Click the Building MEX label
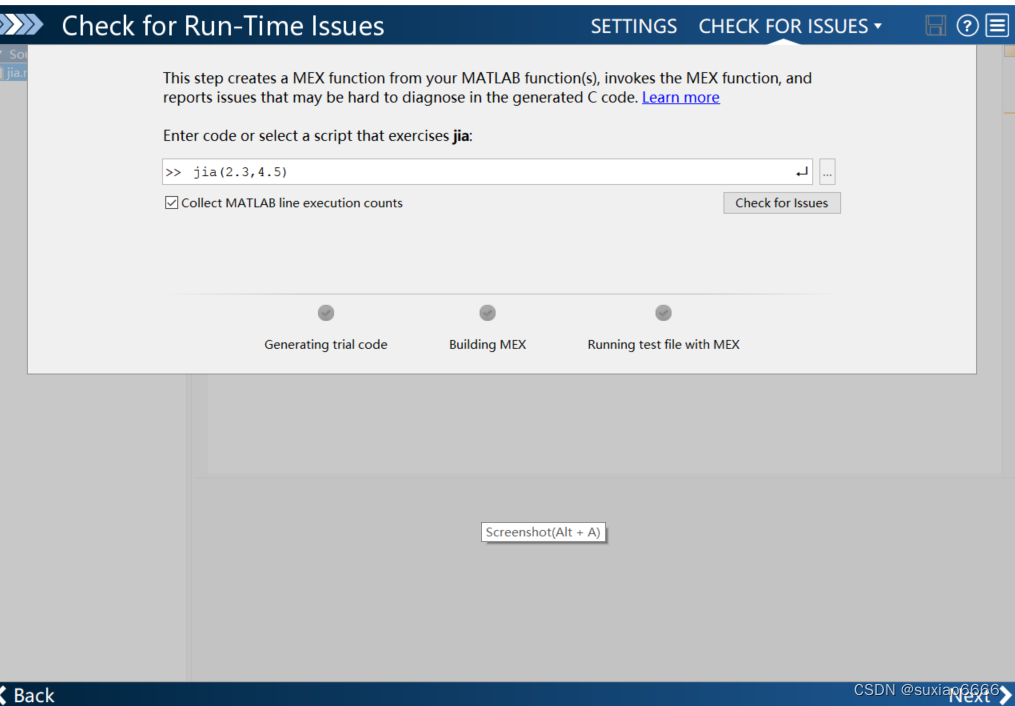The height and width of the screenshot is (706, 1015). point(487,344)
